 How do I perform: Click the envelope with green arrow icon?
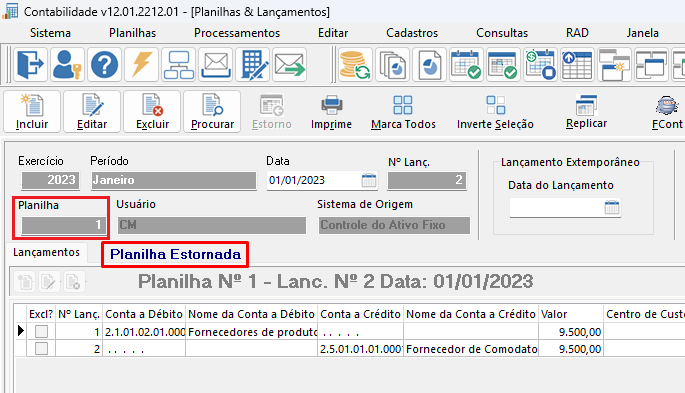click(290, 65)
